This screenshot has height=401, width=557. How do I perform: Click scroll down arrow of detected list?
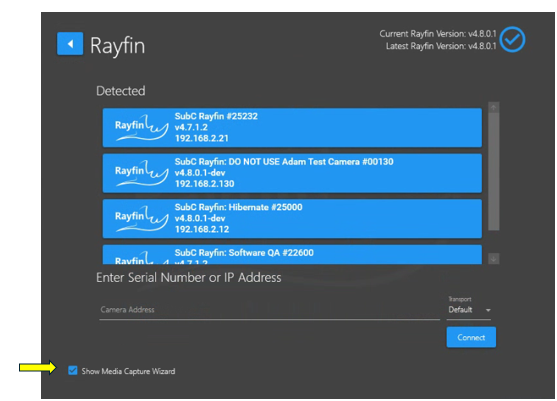tap(493, 259)
